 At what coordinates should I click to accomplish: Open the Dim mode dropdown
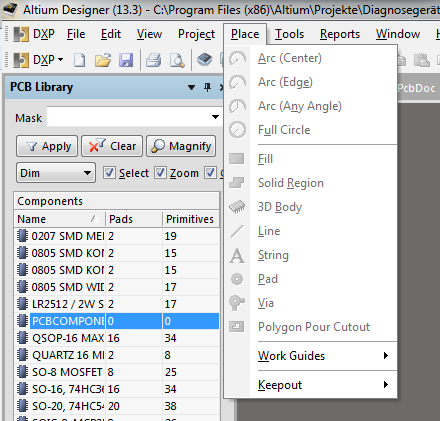[56, 173]
